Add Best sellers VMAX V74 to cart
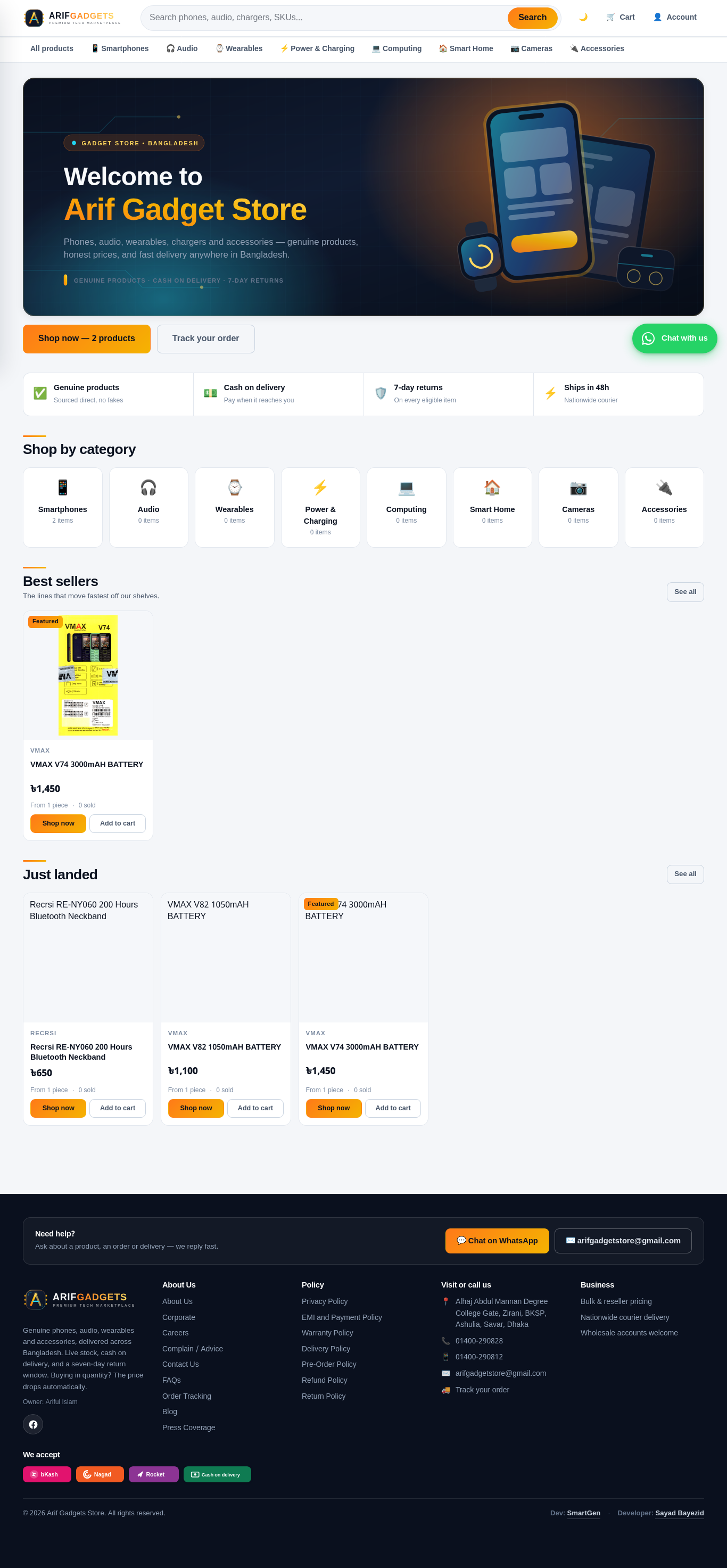This screenshot has width=727, height=1568. click(x=118, y=823)
